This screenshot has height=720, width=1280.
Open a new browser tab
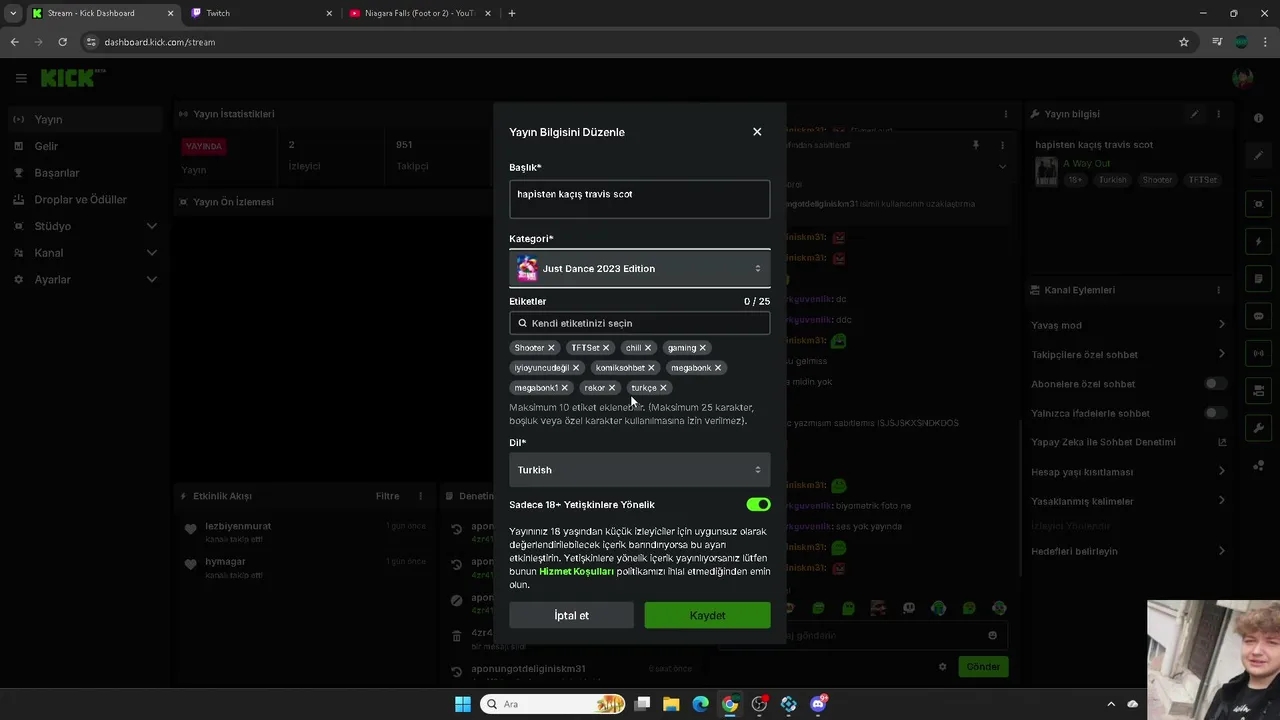[512, 13]
